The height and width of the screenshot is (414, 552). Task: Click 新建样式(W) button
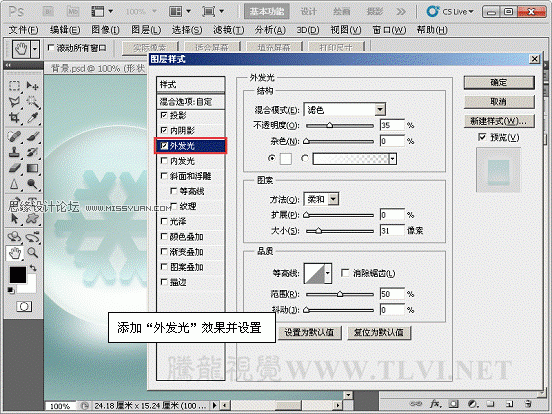pos(499,121)
